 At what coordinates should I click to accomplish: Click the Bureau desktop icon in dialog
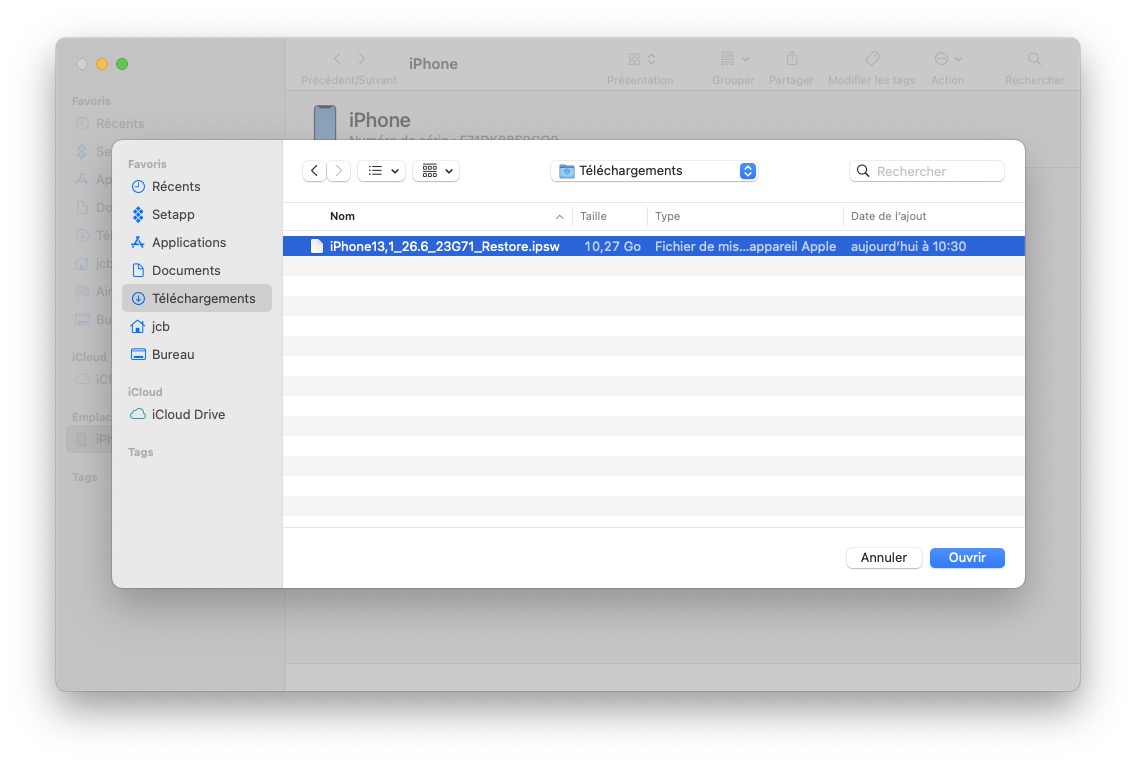[x=138, y=354]
